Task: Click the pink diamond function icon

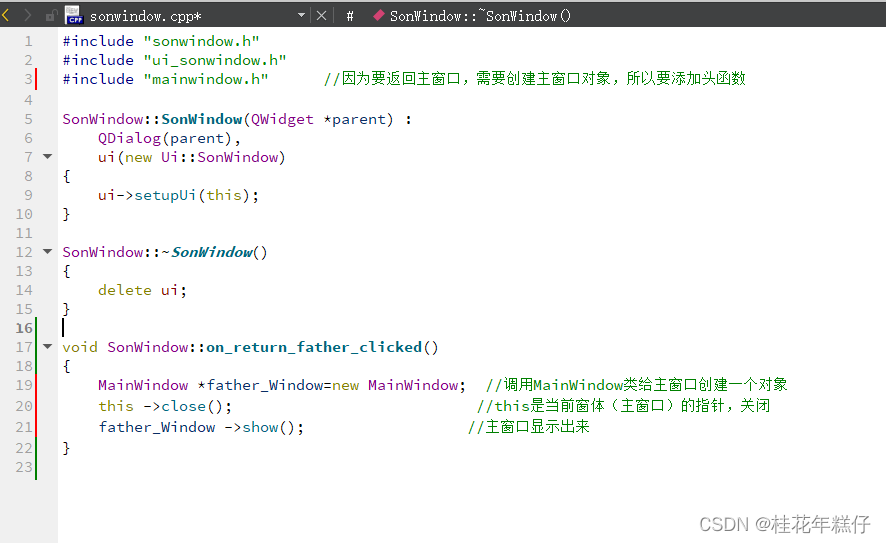Action: point(379,16)
